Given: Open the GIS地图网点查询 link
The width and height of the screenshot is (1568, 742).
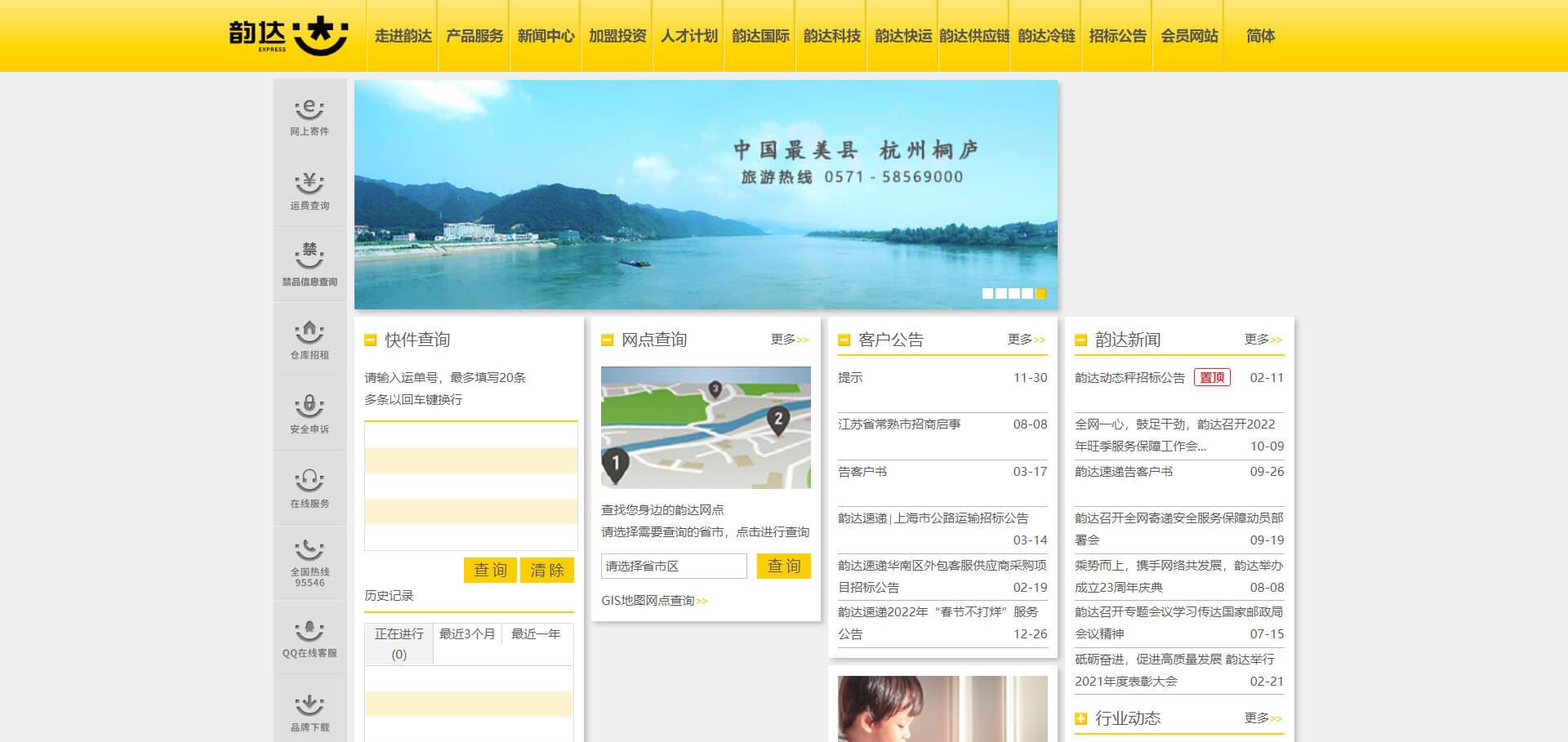Looking at the screenshot, I should [x=654, y=601].
